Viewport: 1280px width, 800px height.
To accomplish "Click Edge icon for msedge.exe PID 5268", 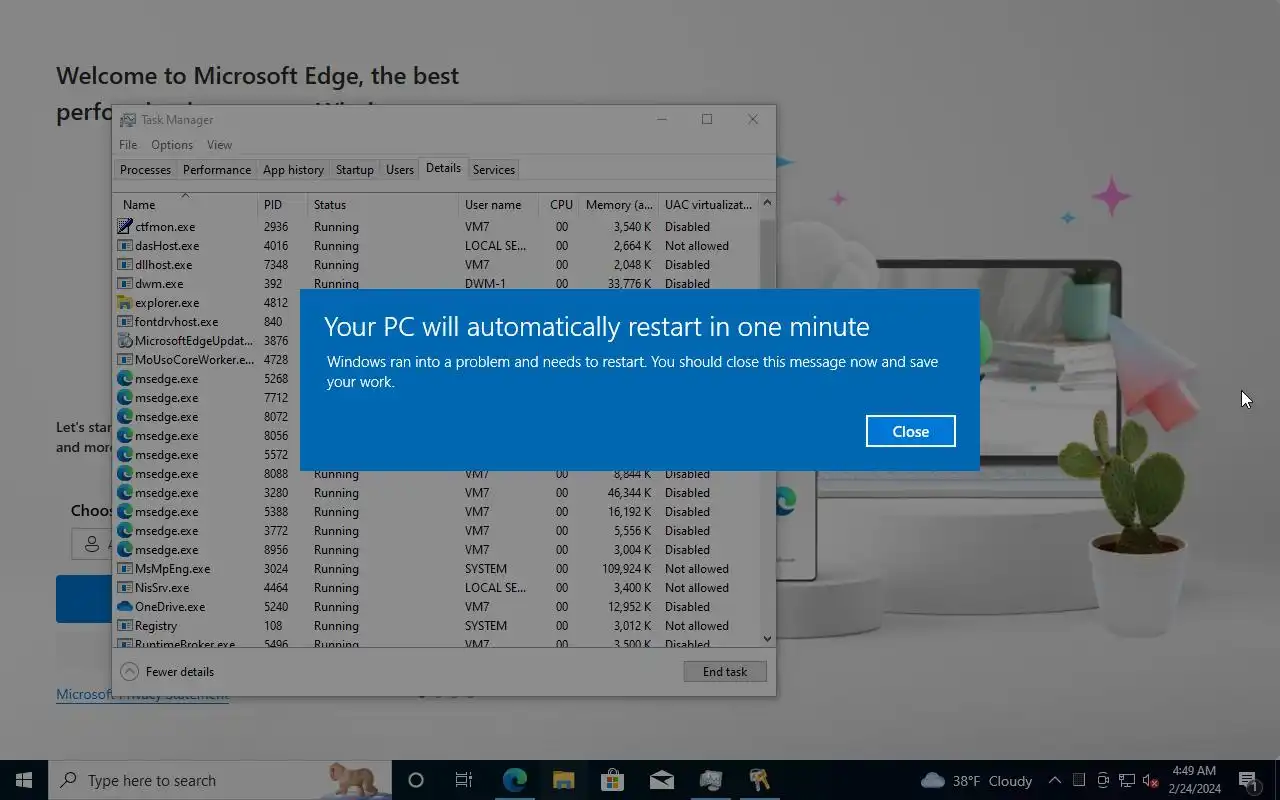I will (x=125, y=379).
